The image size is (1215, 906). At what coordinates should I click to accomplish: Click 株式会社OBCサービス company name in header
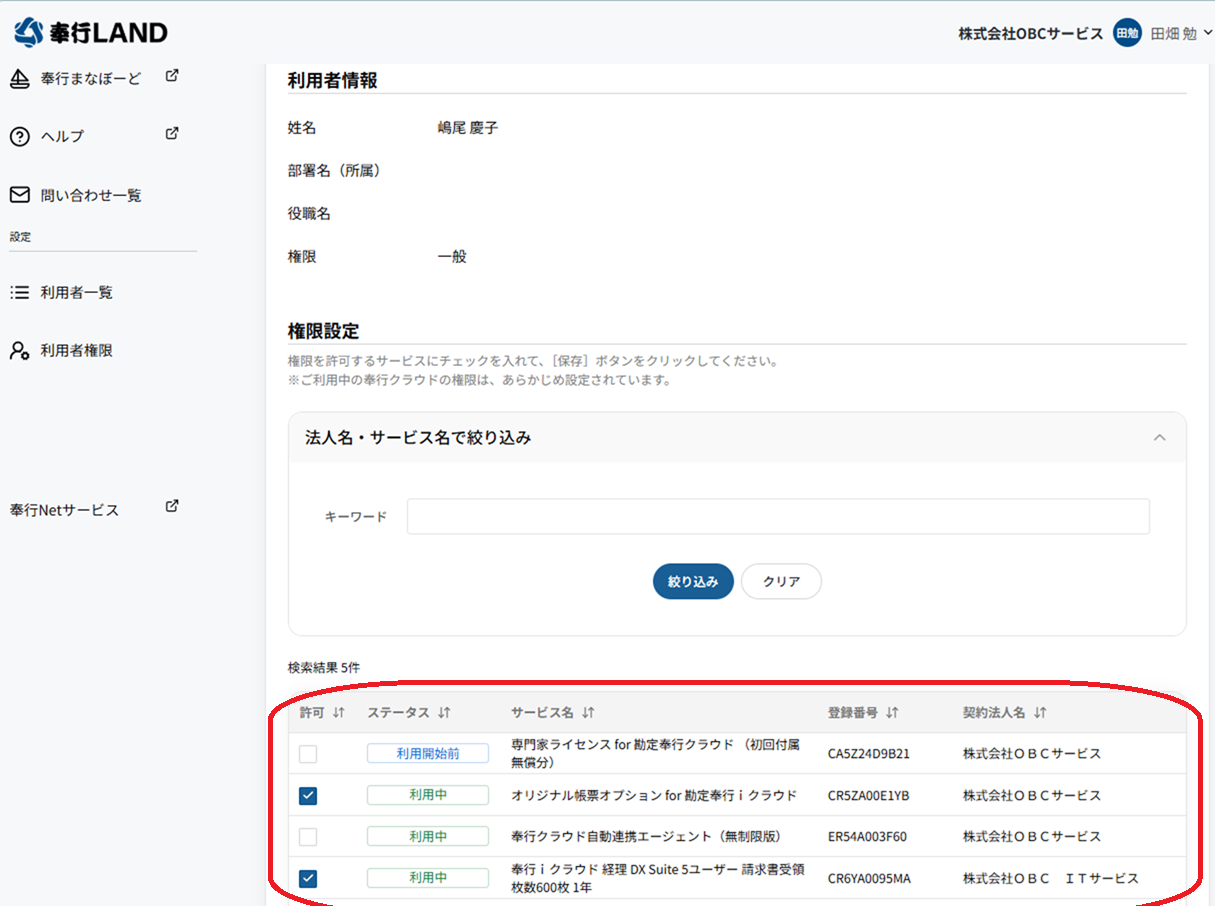click(x=1031, y=33)
